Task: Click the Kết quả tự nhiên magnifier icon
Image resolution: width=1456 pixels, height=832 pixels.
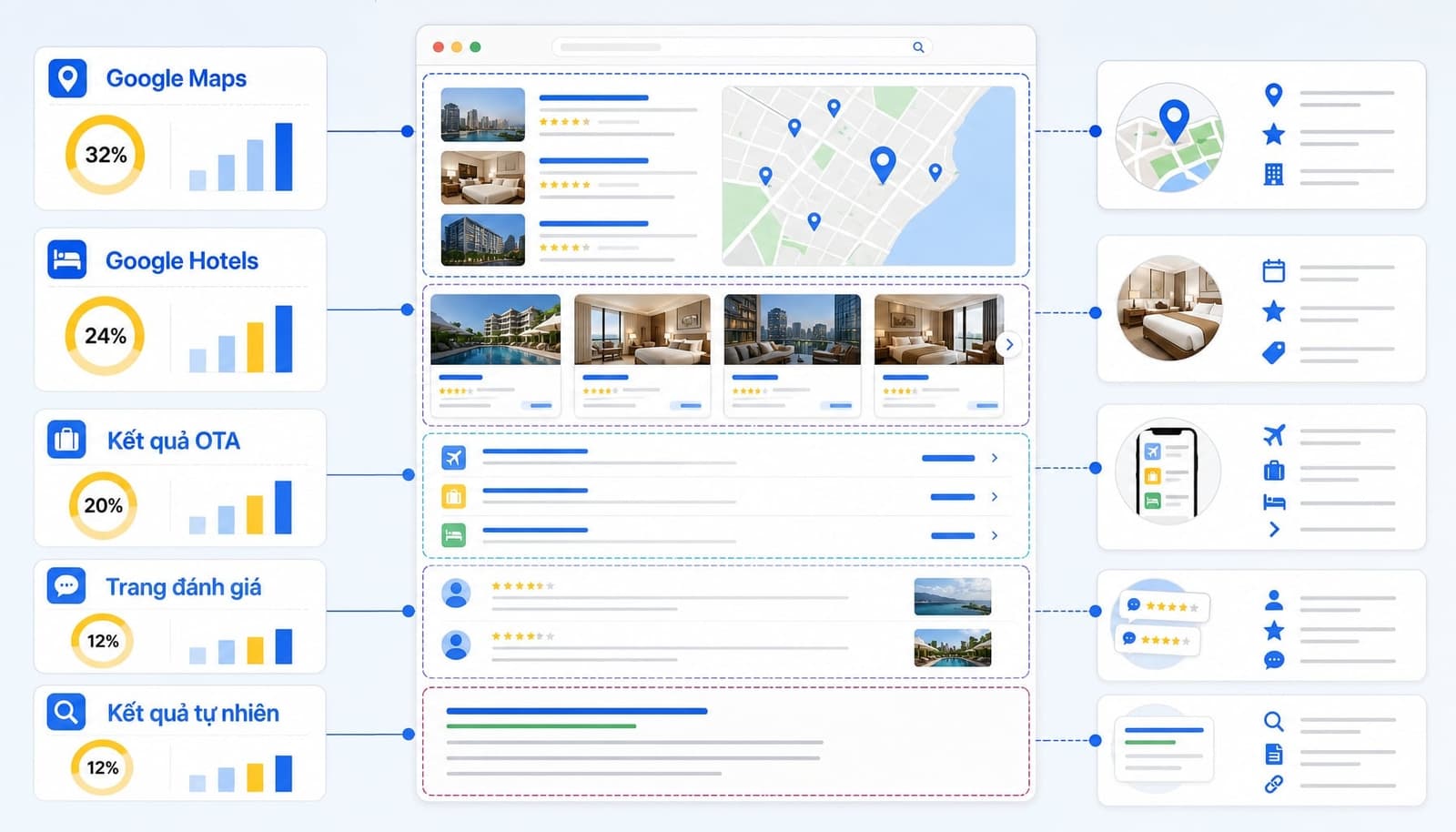Action: click(66, 711)
